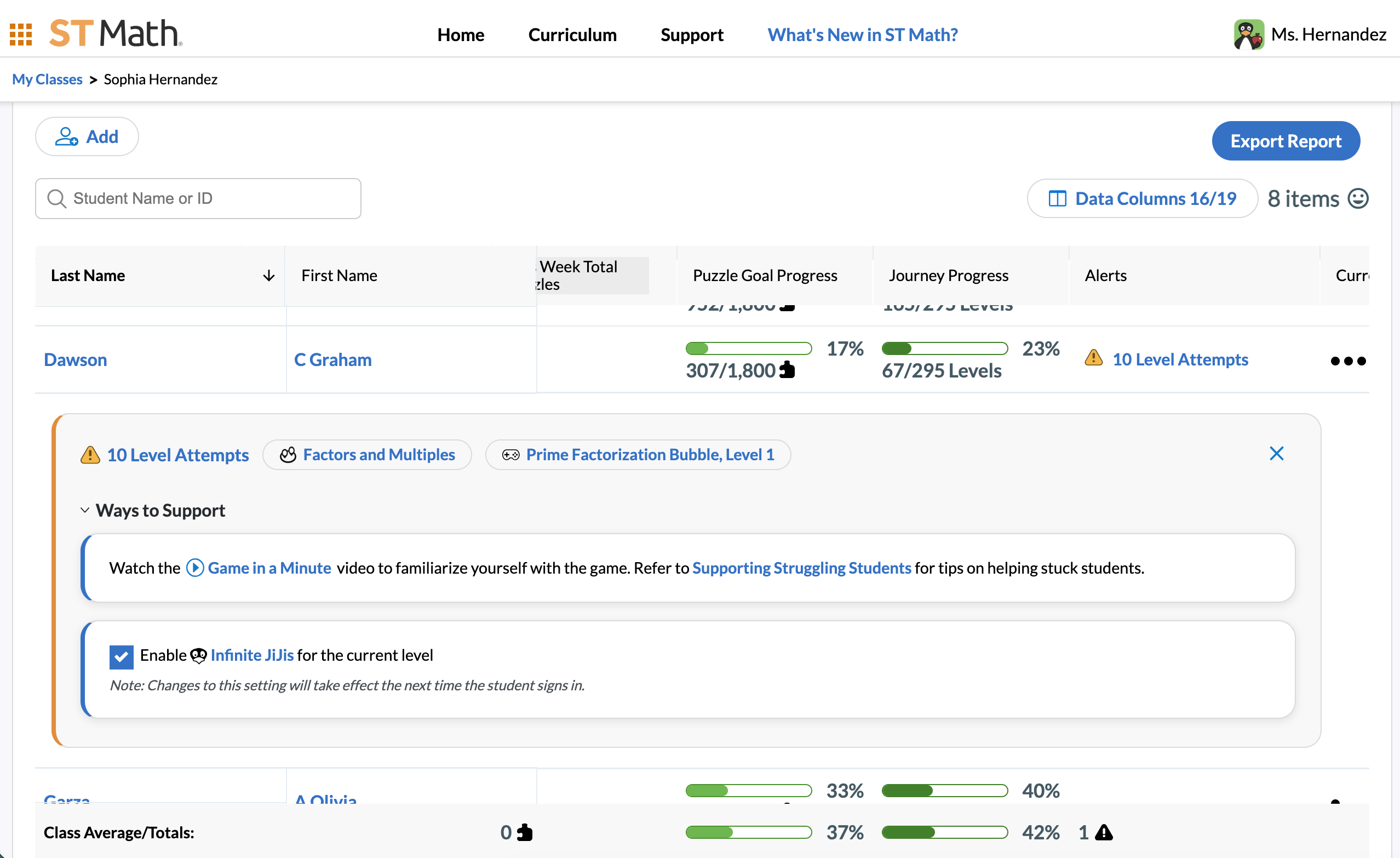This screenshot has width=1400, height=858.
Task: Open Supporting Struggling Students link
Action: [x=801, y=568]
